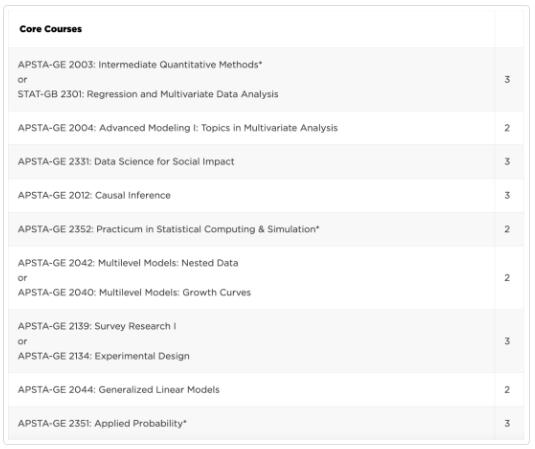The image size is (535, 449).
Task: Open STAT-GB 2301 Regression and Multivariate Data Analysis
Action: pos(148,94)
